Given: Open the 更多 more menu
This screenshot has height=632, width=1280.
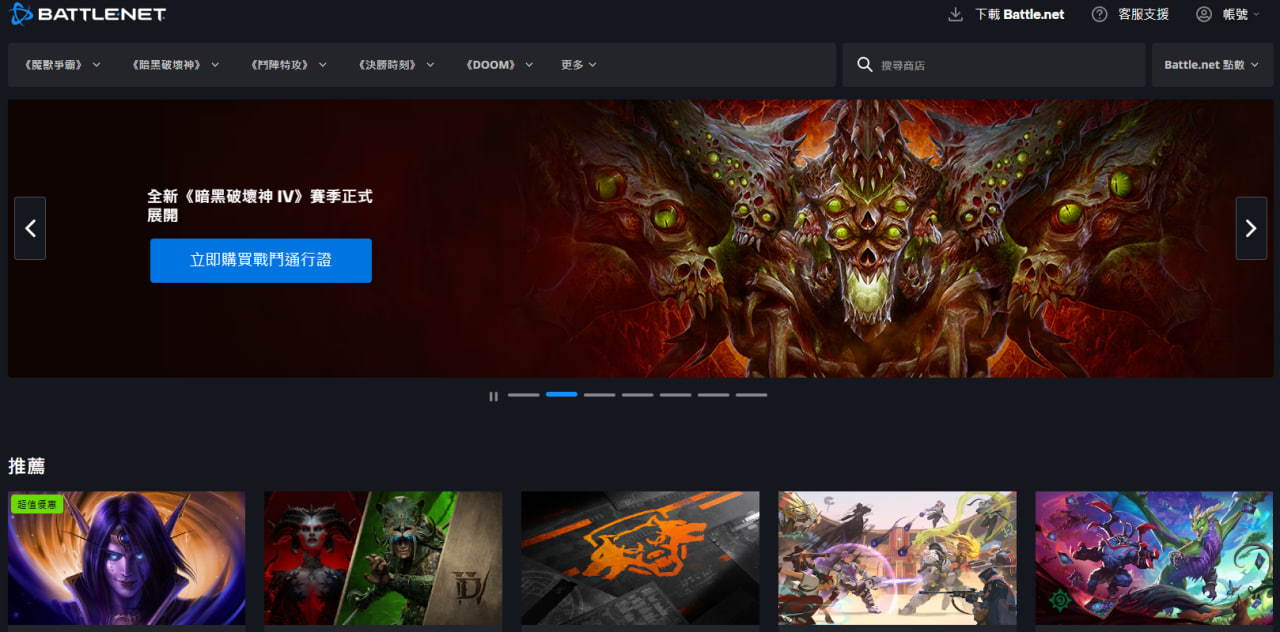Looking at the screenshot, I should coord(578,65).
